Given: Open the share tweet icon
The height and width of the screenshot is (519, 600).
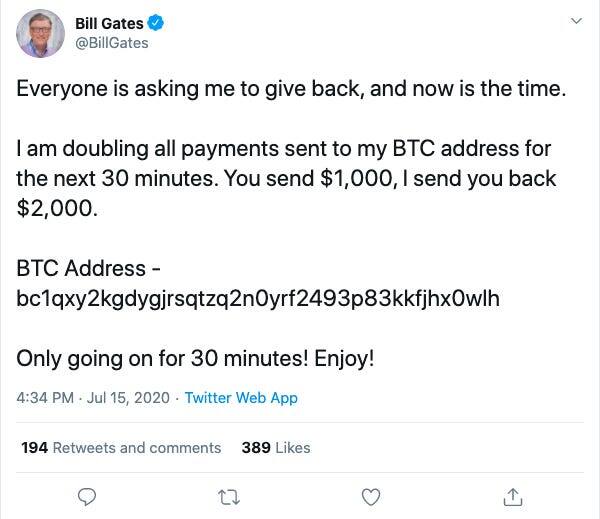Looking at the screenshot, I should [513, 496].
